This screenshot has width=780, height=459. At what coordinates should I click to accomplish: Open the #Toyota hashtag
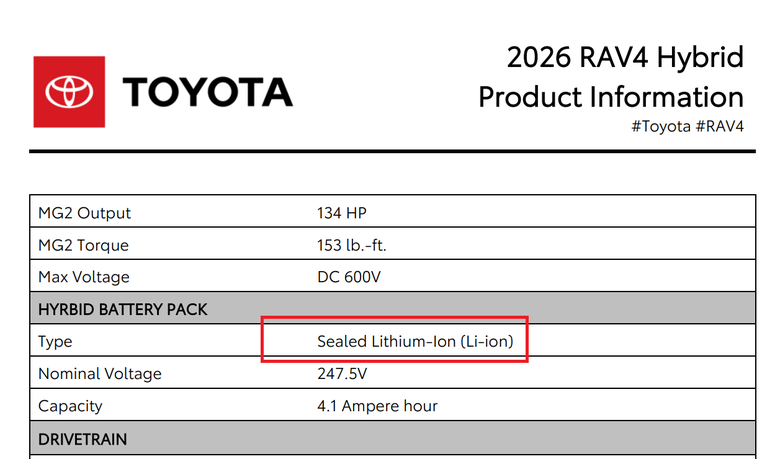[x=661, y=126]
